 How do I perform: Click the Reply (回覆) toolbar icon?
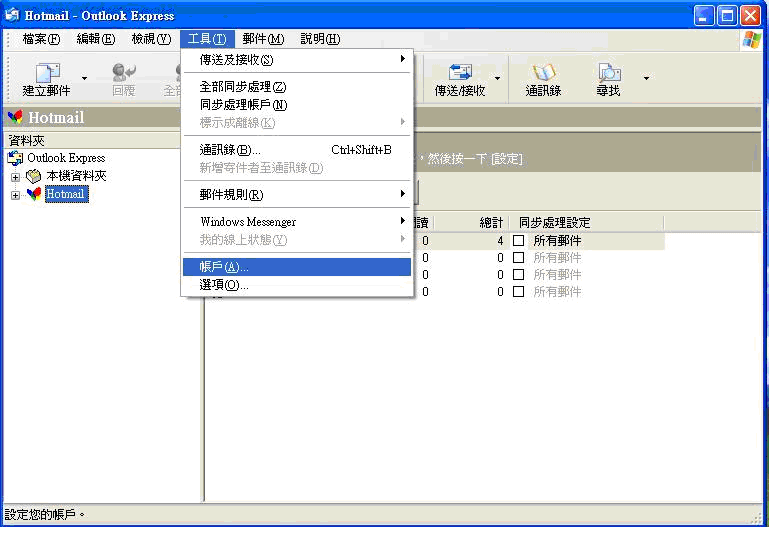point(124,73)
